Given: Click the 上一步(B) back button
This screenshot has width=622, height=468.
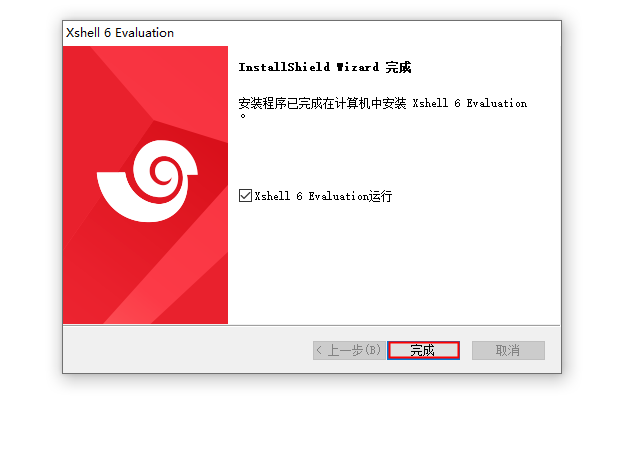Looking at the screenshot, I should tap(349, 350).
